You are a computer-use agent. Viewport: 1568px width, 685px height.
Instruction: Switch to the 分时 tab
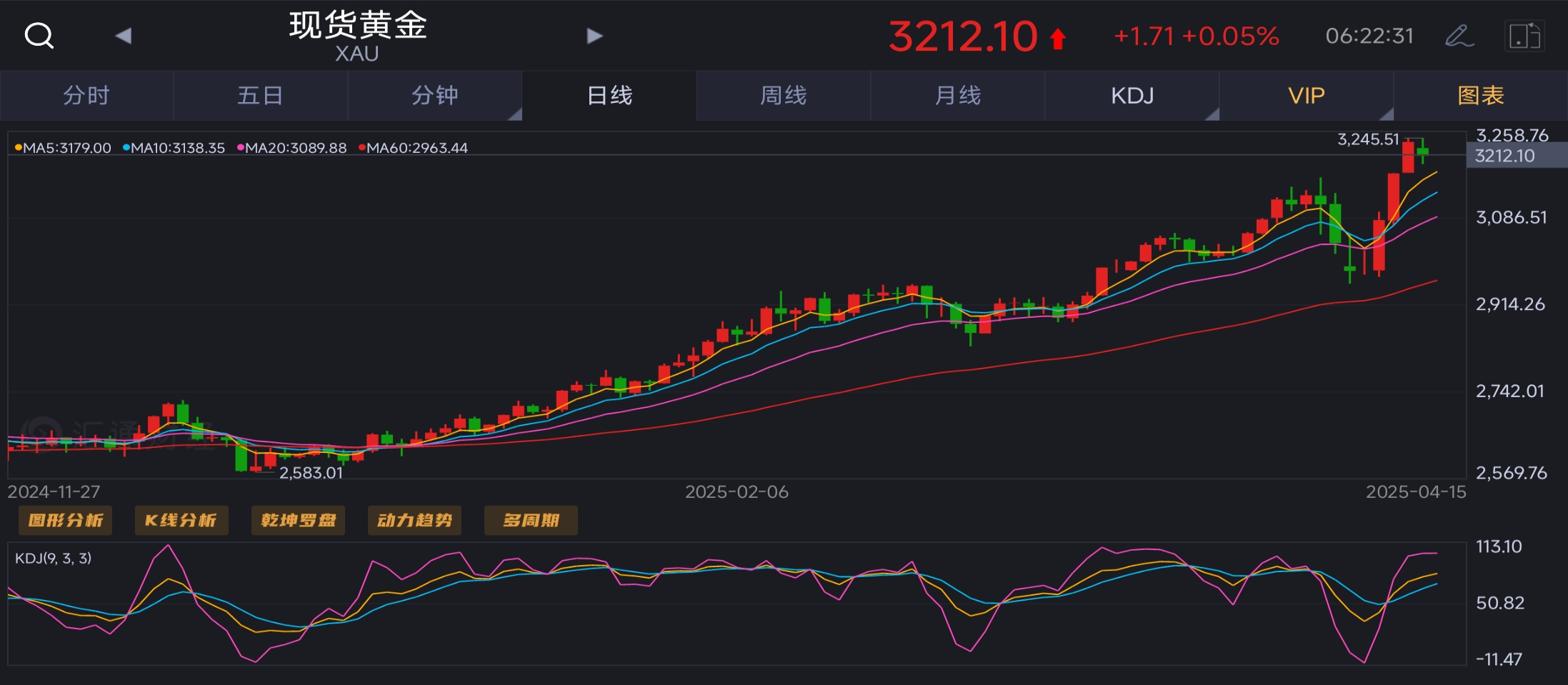point(86,95)
